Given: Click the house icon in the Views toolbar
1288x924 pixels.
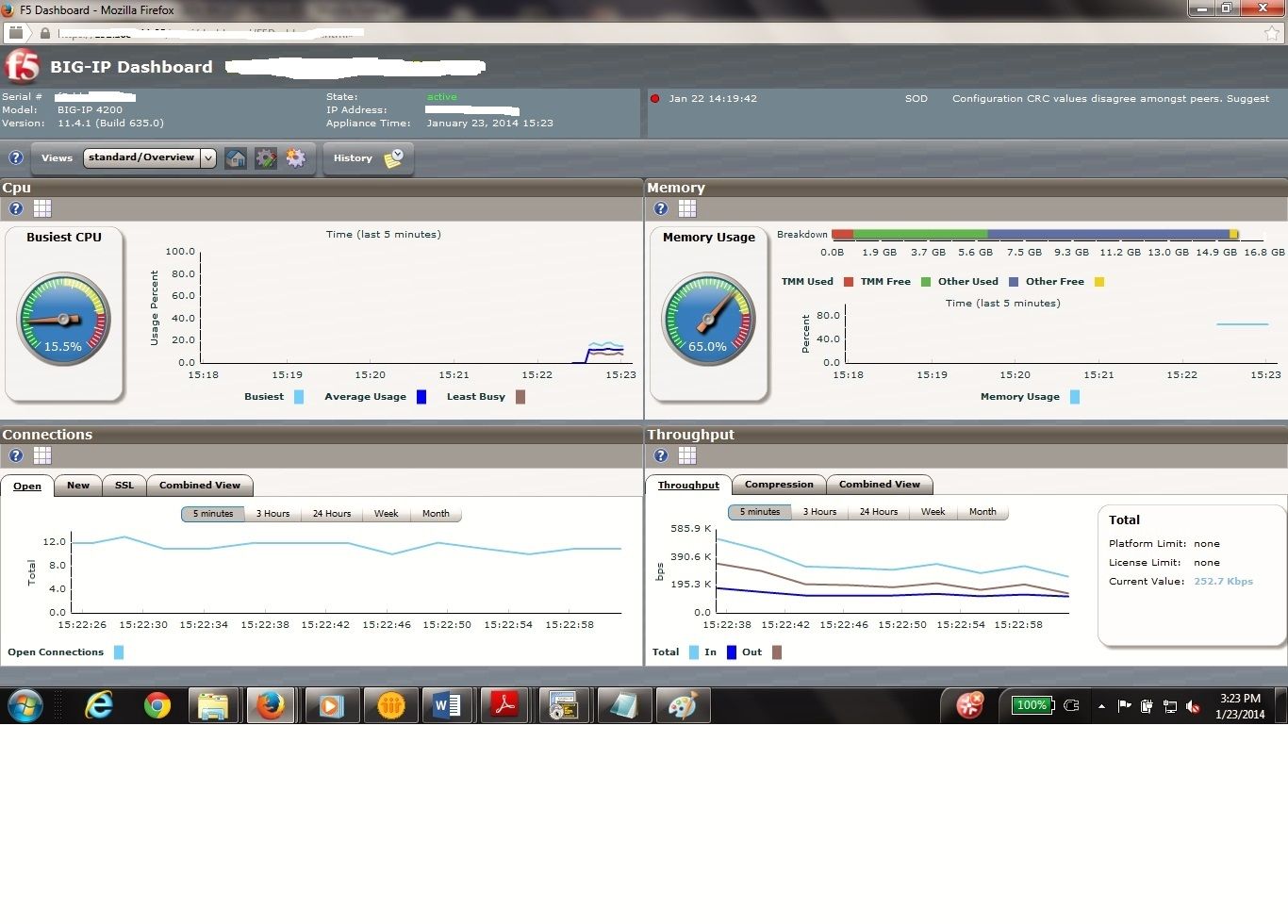Looking at the screenshot, I should (236, 157).
